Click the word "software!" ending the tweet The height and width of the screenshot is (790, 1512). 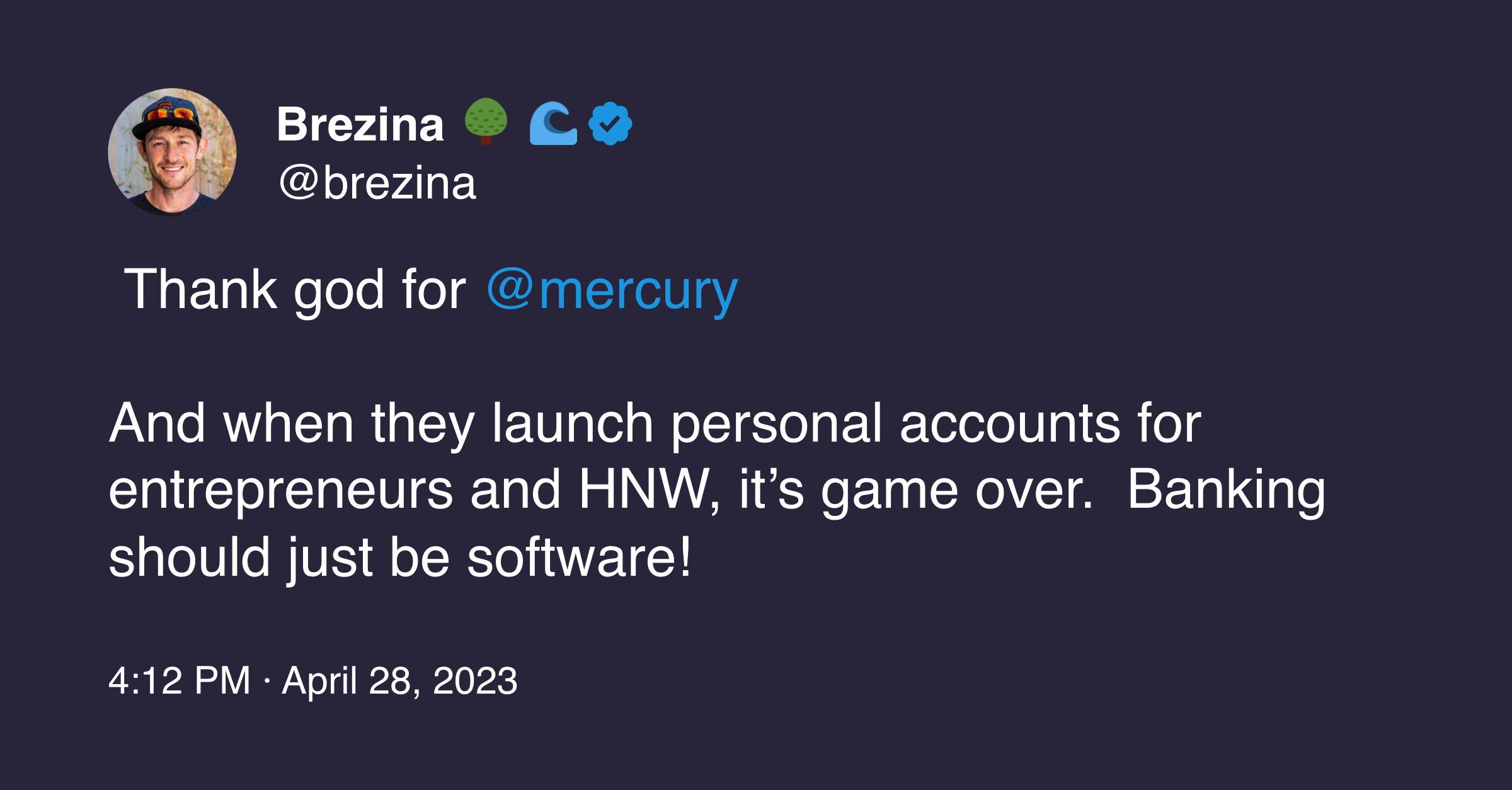point(579,558)
